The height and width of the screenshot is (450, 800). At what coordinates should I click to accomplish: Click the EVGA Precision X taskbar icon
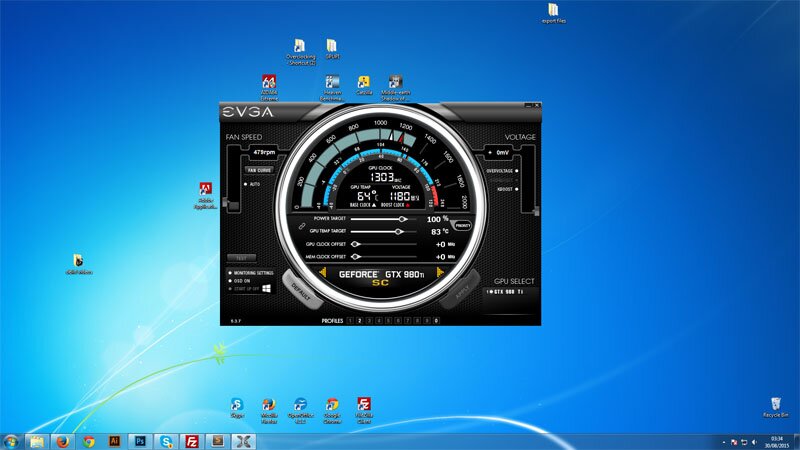[x=244, y=441]
